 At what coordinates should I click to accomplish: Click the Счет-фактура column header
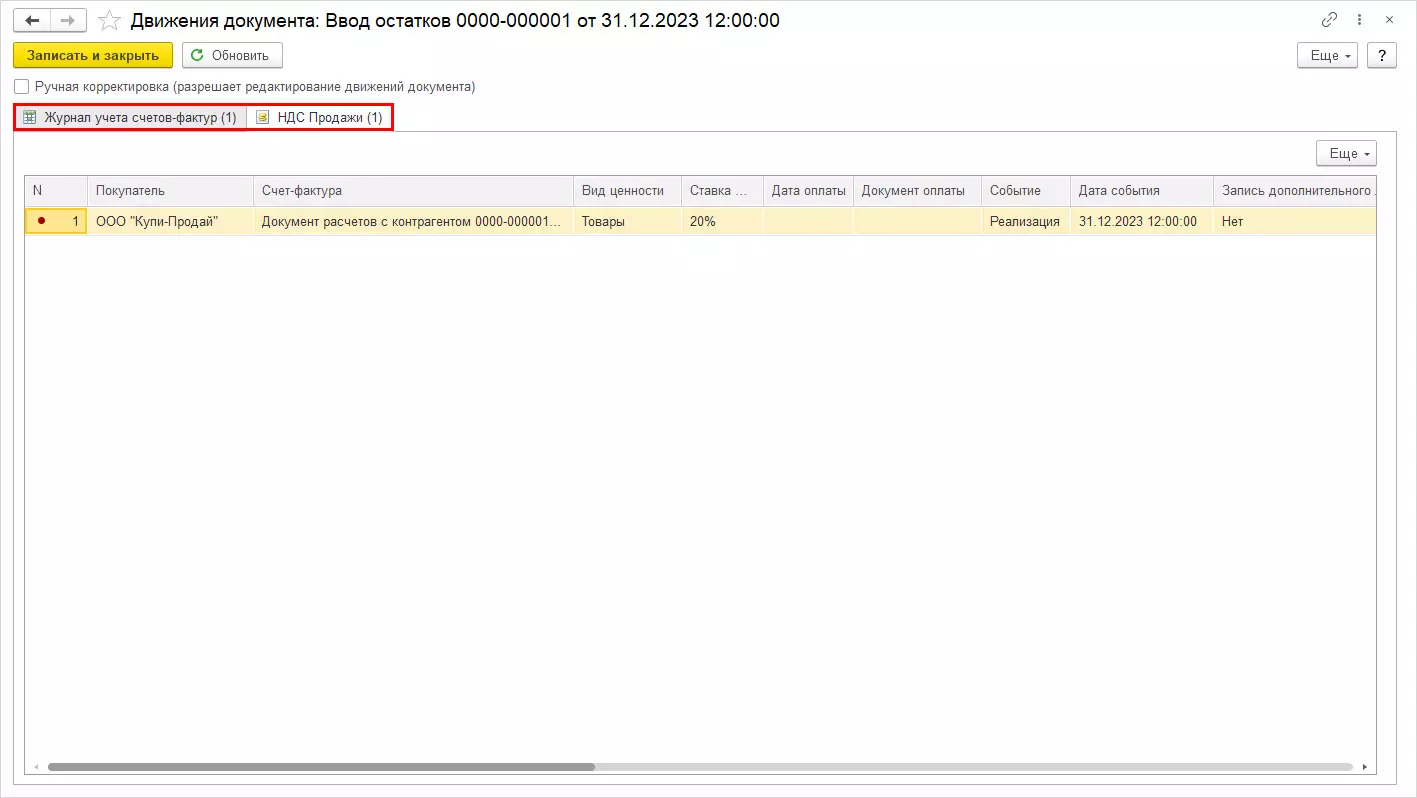pos(413,191)
